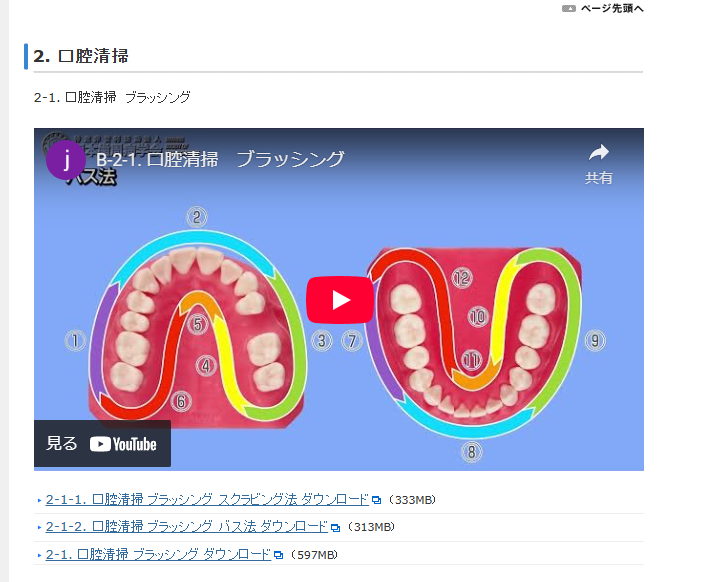Select the file size text '(597MB)'
The image size is (702, 582).
pyautogui.click(x=314, y=555)
